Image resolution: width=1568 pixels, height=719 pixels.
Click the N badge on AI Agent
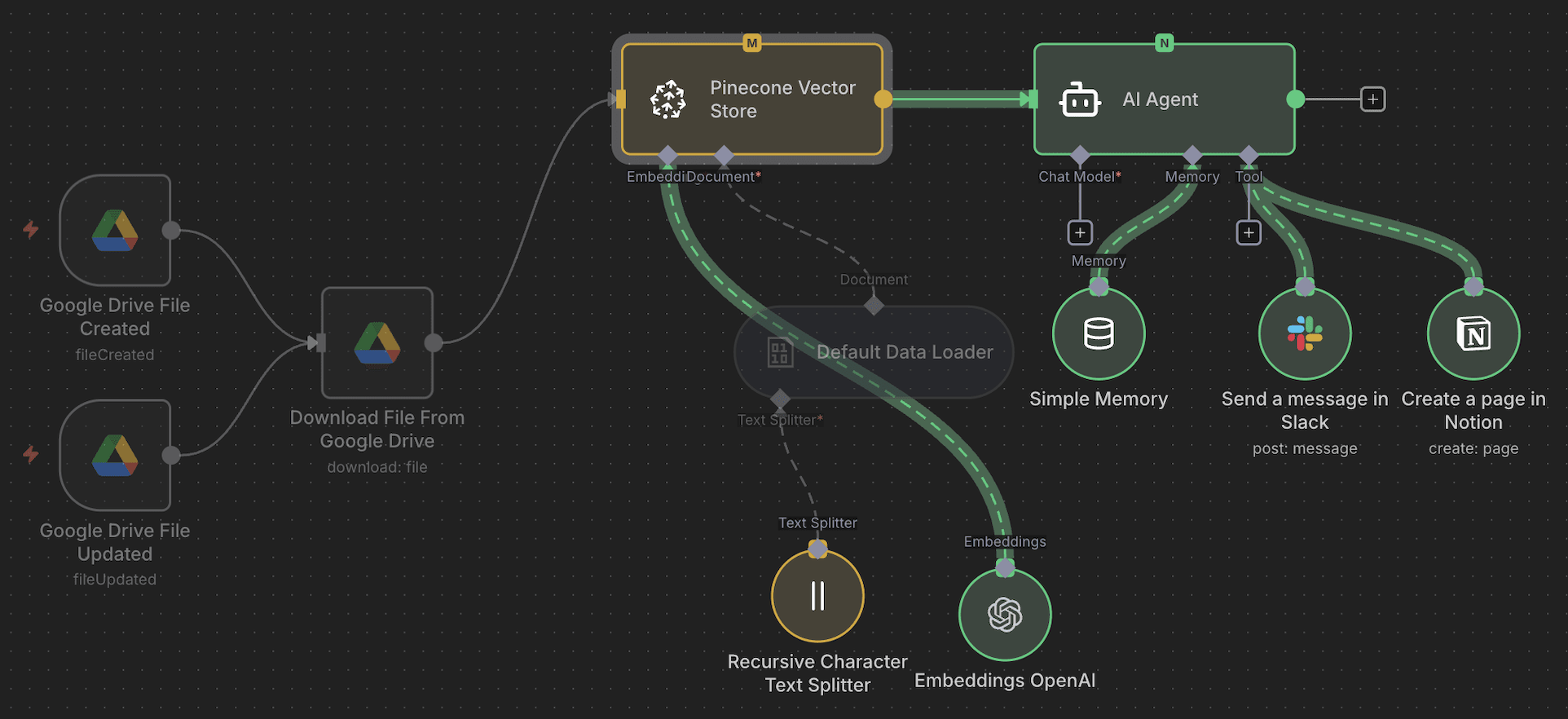tap(1165, 42)
